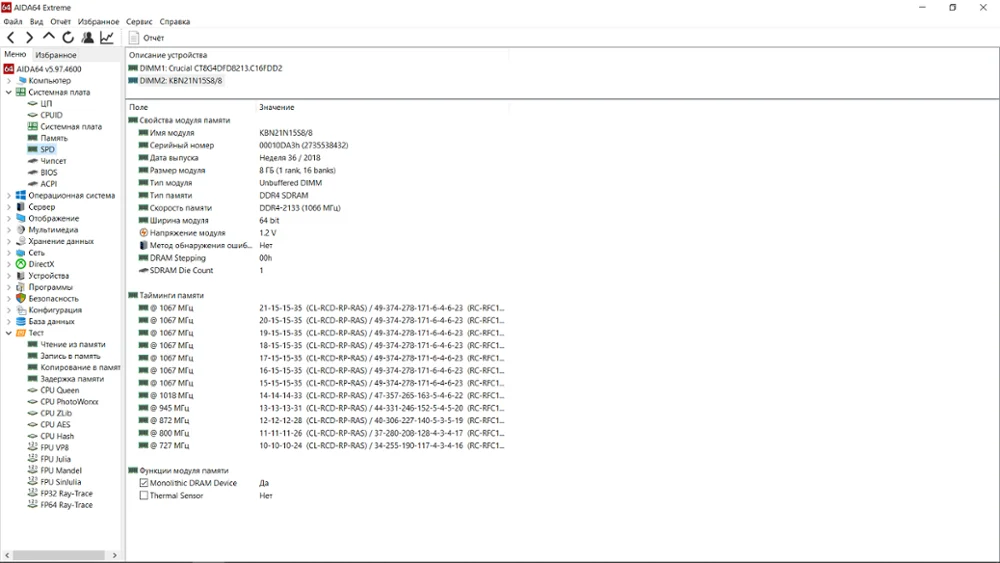
Task: Select DIMM2: KBN21N15S8/8 device
Action: pyautogui.click(x=175, y=81)
